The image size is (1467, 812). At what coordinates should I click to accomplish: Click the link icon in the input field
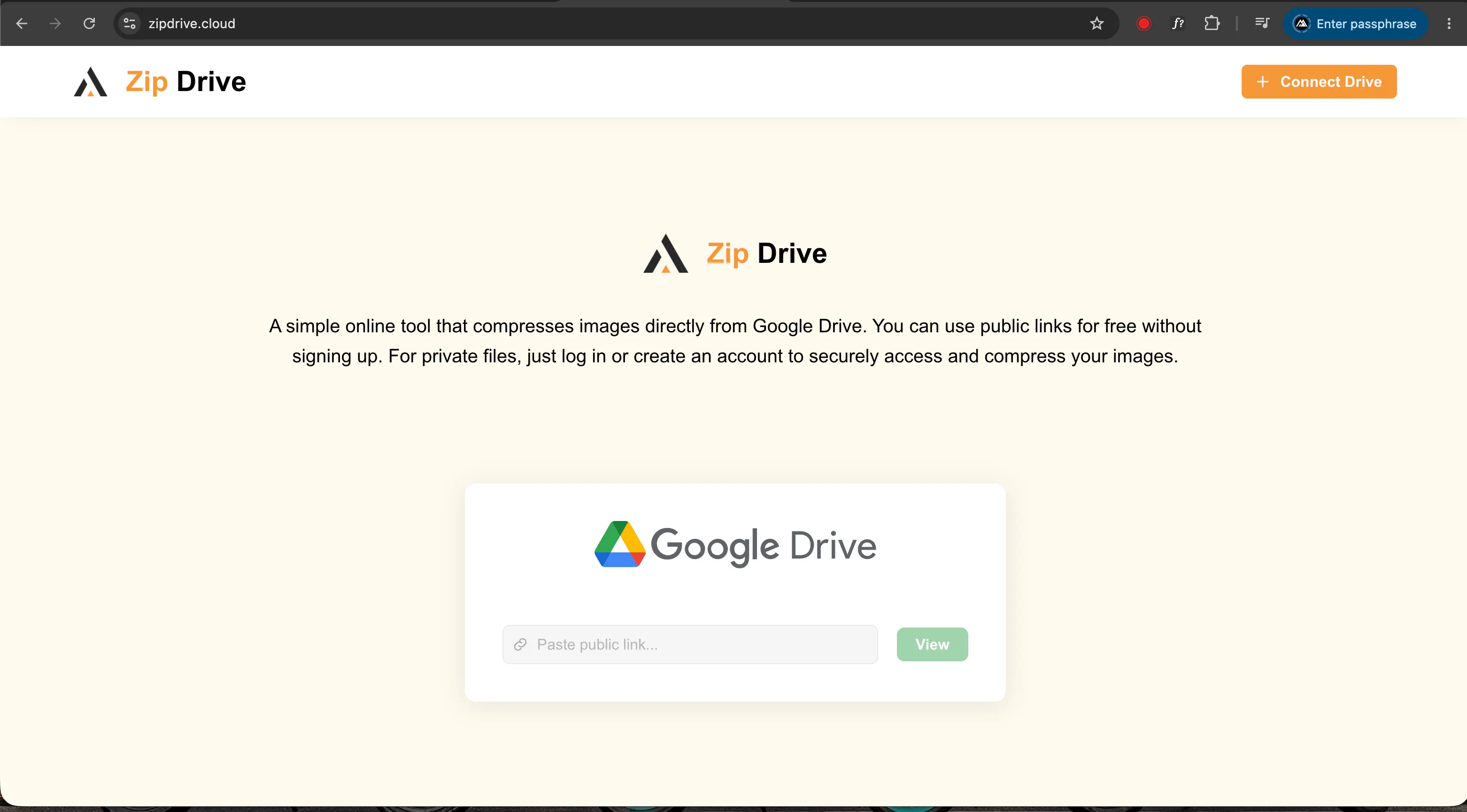pyautogui.click(x=520, y=644)
